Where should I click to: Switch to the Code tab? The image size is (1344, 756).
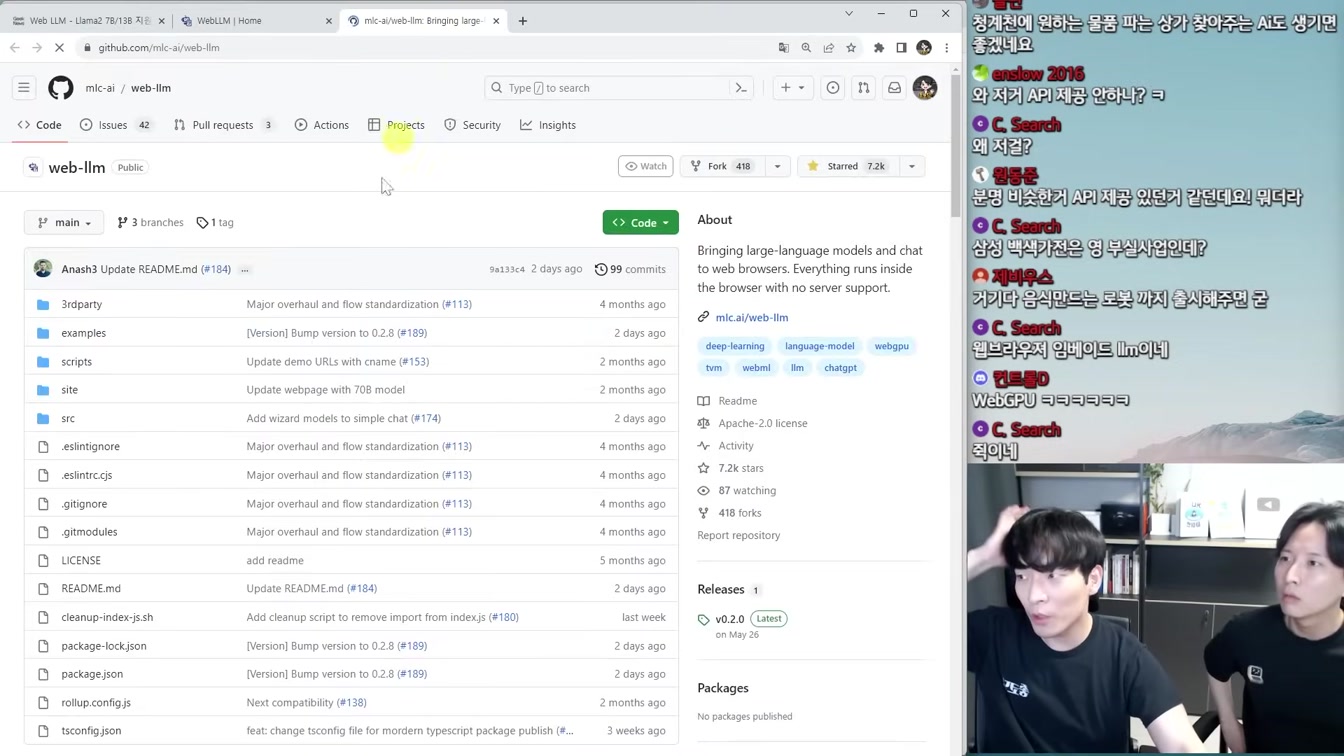click(x=40, y=125)
